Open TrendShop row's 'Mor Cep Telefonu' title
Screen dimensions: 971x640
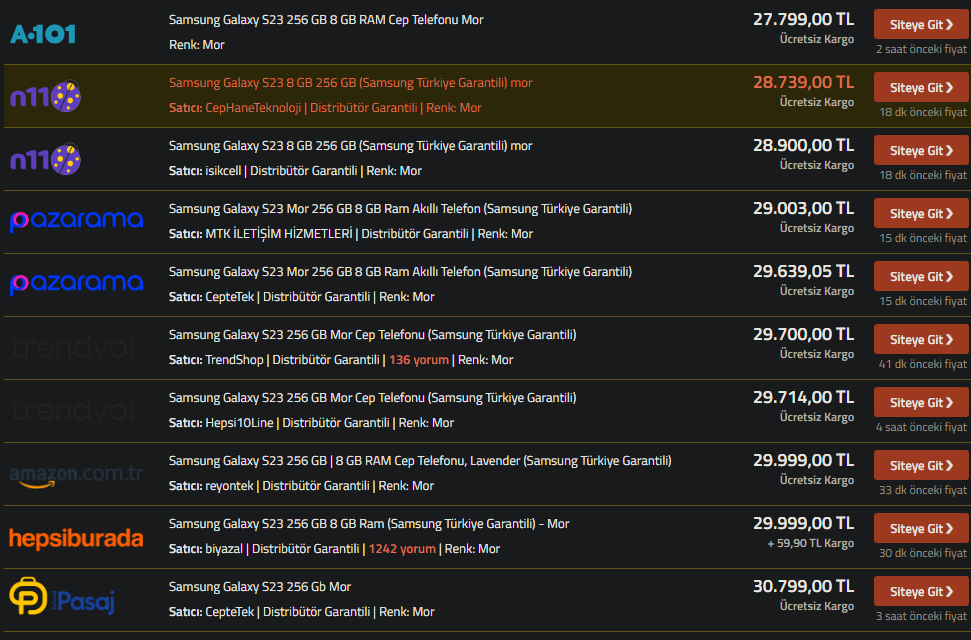pos(372,335)
